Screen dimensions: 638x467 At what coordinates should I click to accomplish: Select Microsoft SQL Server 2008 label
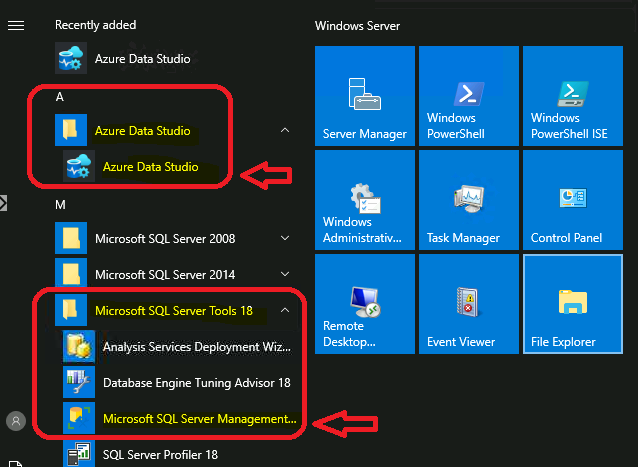[x=165, y=238]
